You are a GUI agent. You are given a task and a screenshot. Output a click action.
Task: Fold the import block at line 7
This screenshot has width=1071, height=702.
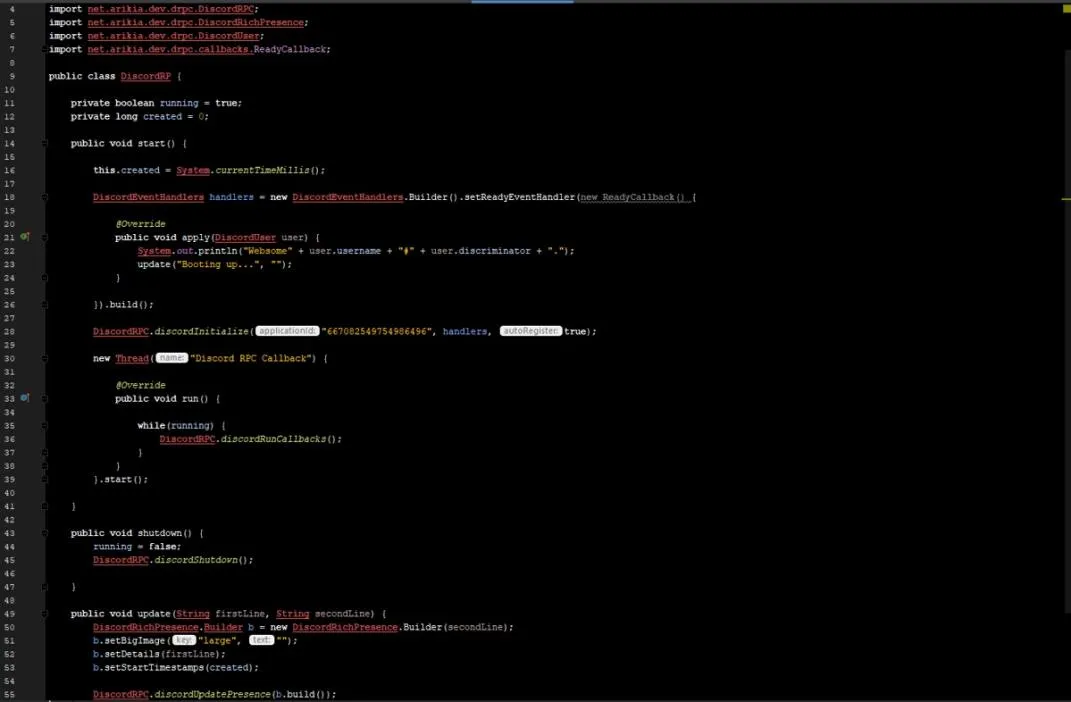(45, 49)
